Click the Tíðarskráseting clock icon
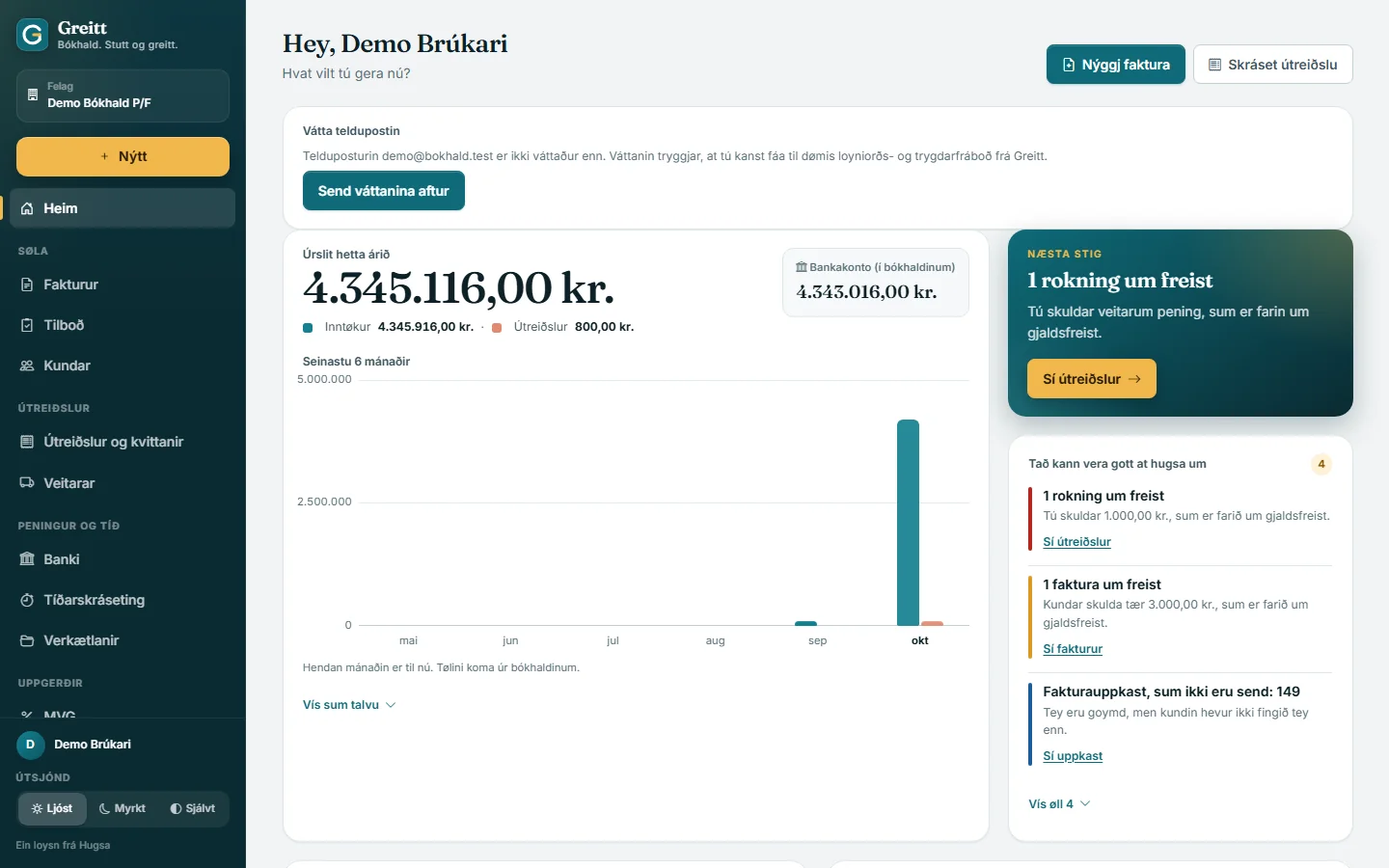The width and height of the screenshot is (1389, 868). [x=27, y=600]
